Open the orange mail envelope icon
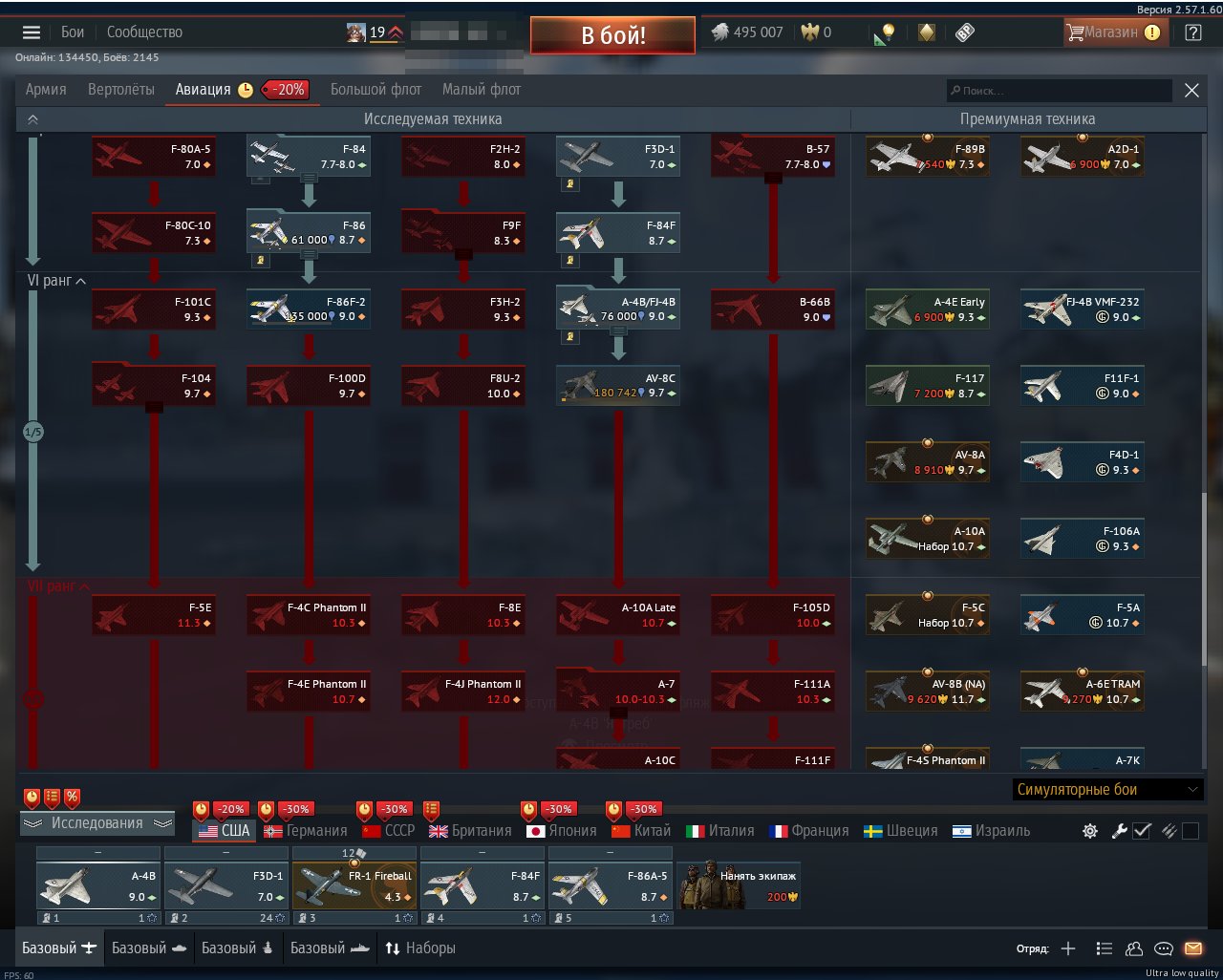 click(1193, 948)
